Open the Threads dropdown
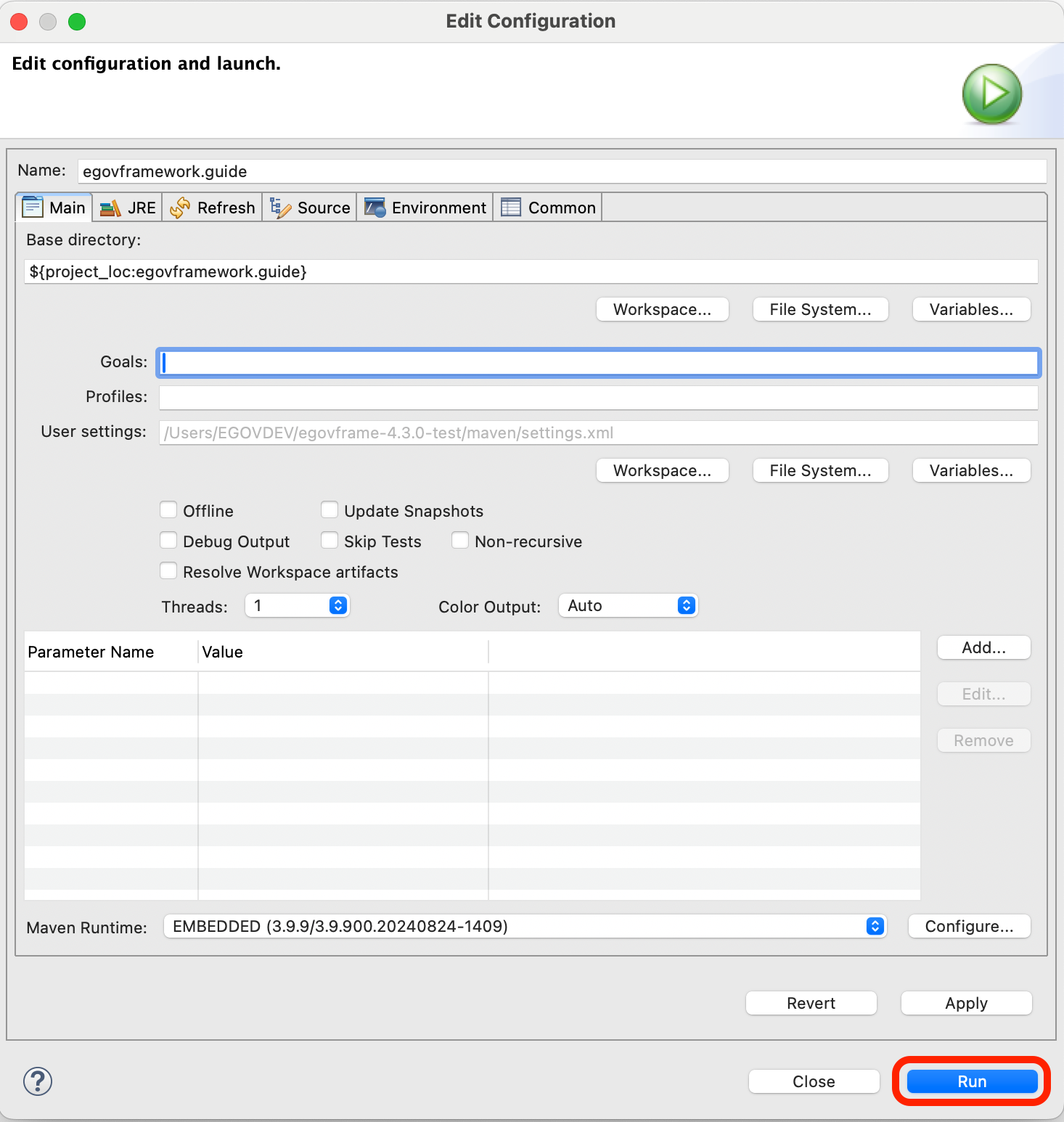 point(298,605)
